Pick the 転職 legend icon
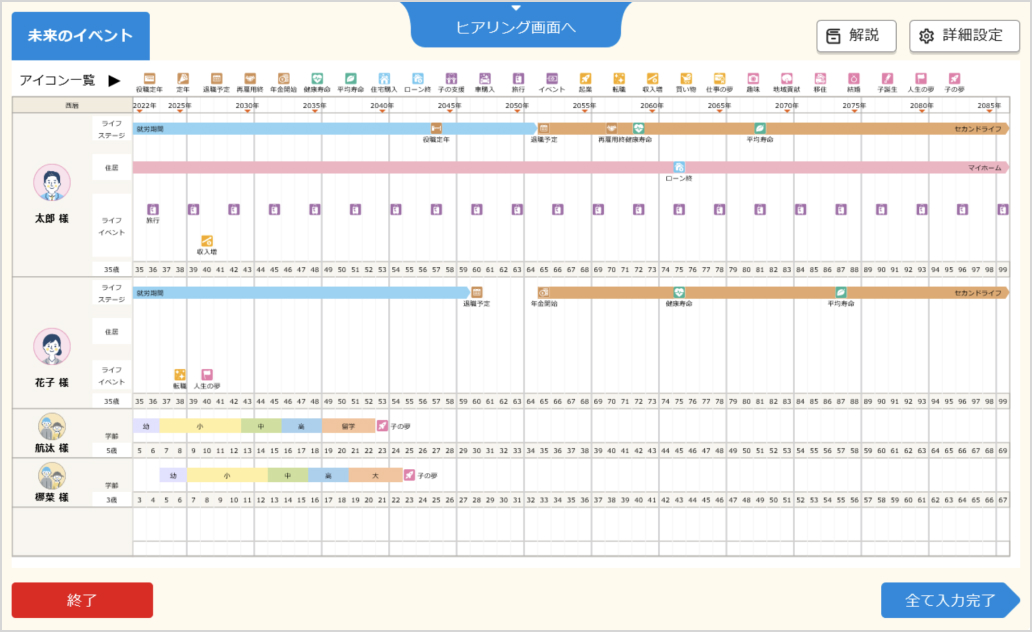 pos(619,78)
